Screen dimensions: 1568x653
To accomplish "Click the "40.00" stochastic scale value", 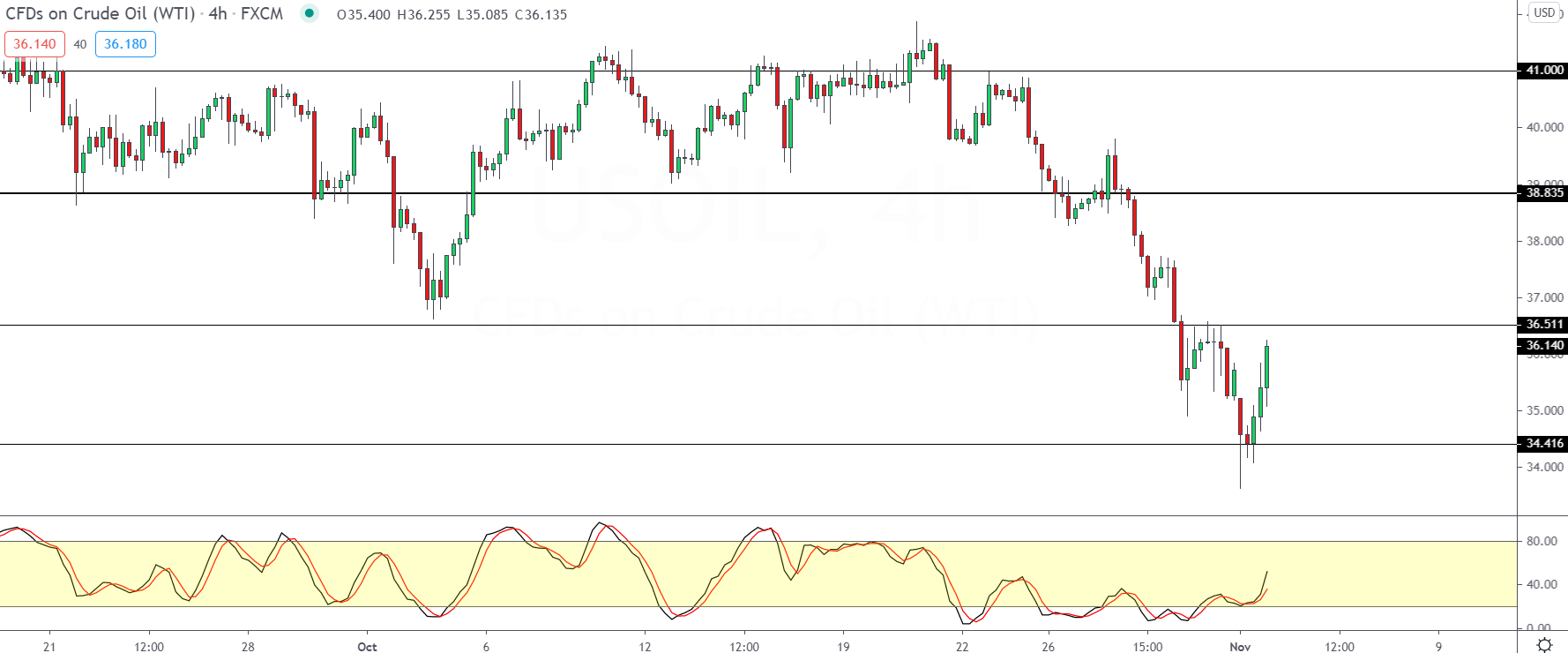I will [1542, 584].
